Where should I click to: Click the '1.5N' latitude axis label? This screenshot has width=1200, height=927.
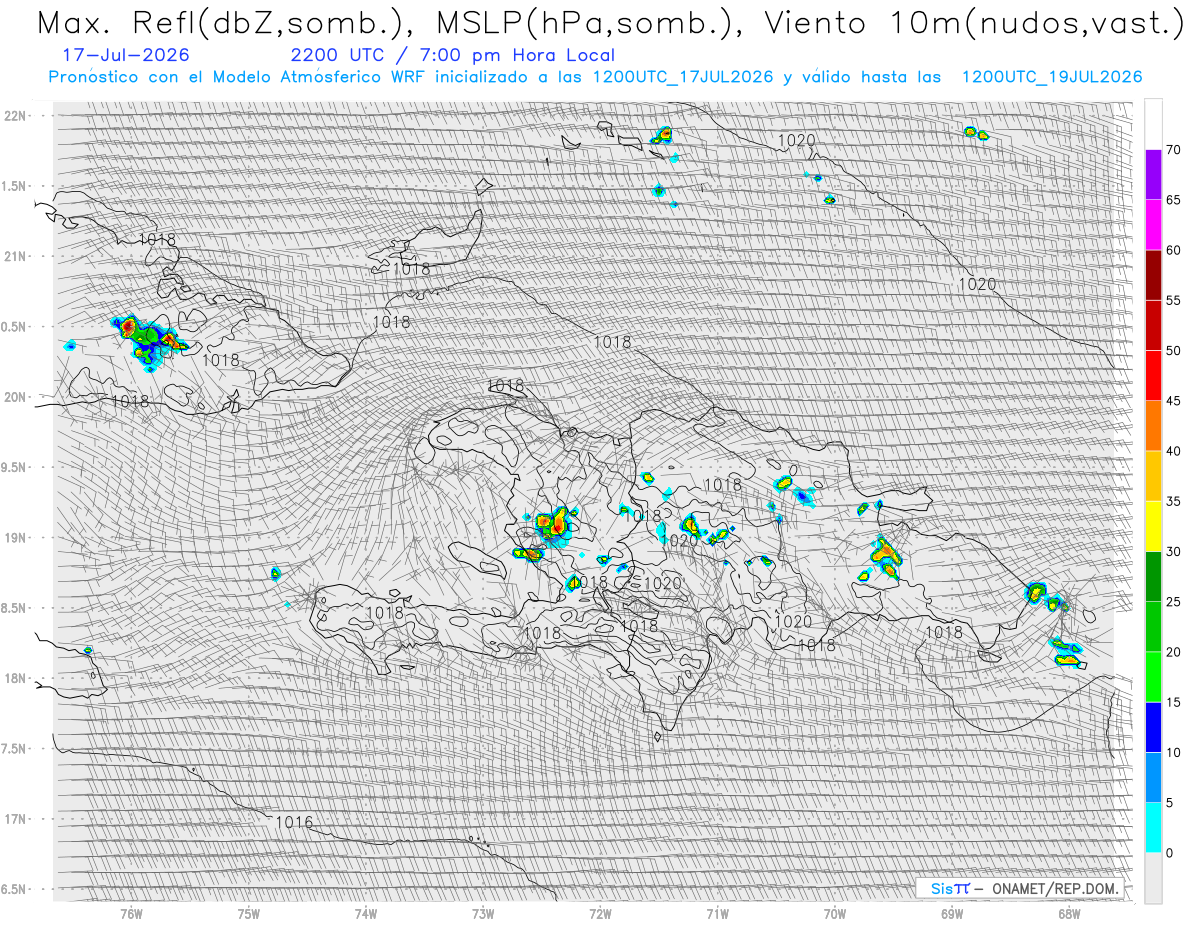coord(15,186)
